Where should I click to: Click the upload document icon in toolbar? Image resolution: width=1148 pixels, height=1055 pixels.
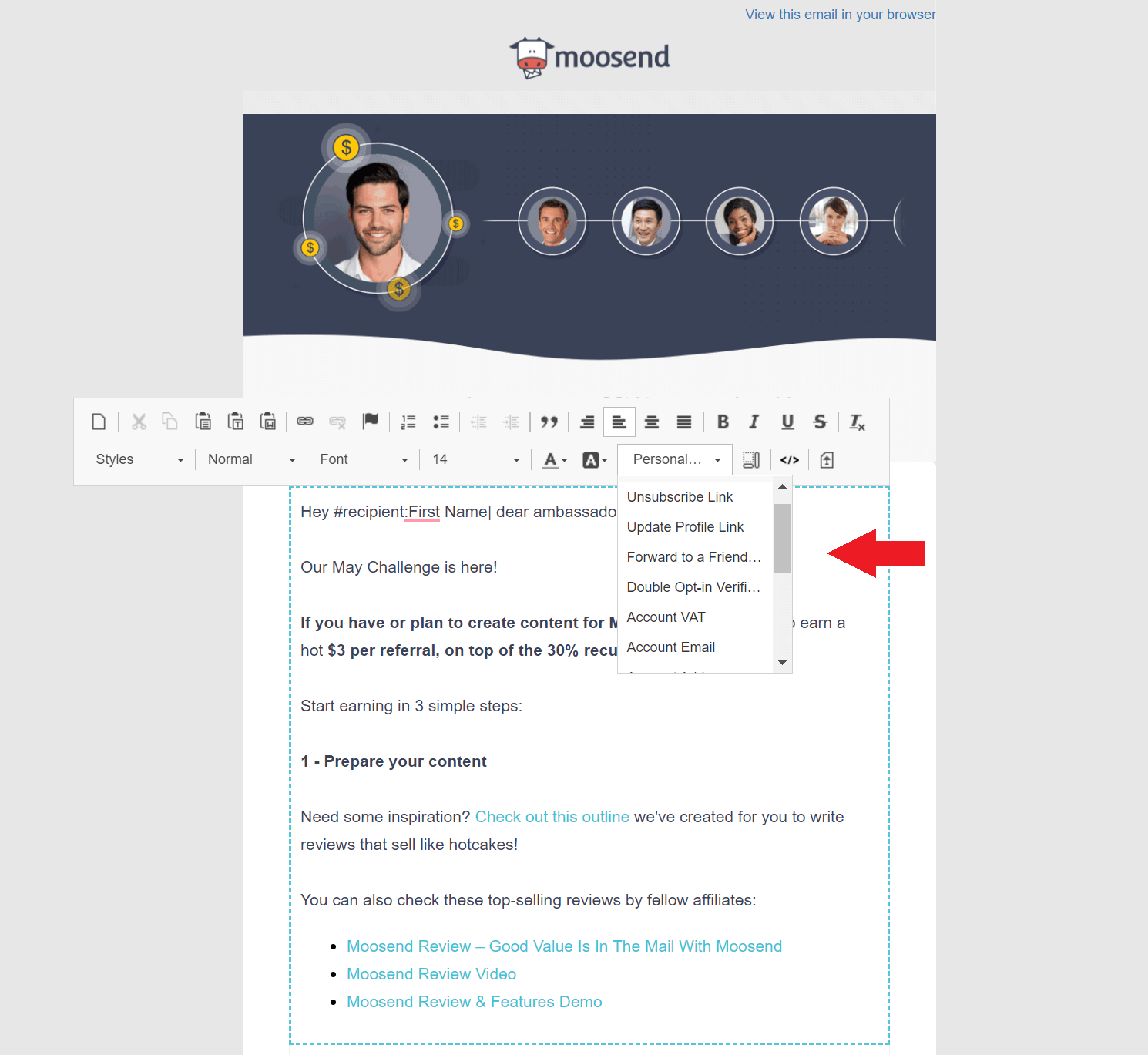(x=827, y=460)
